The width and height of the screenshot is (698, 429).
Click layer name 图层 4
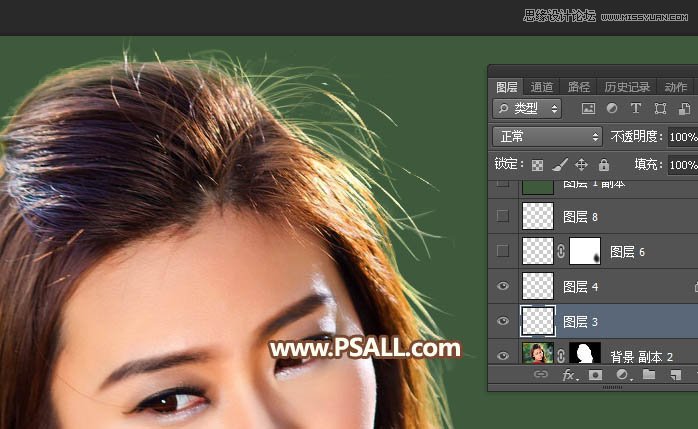click(580, 287)
